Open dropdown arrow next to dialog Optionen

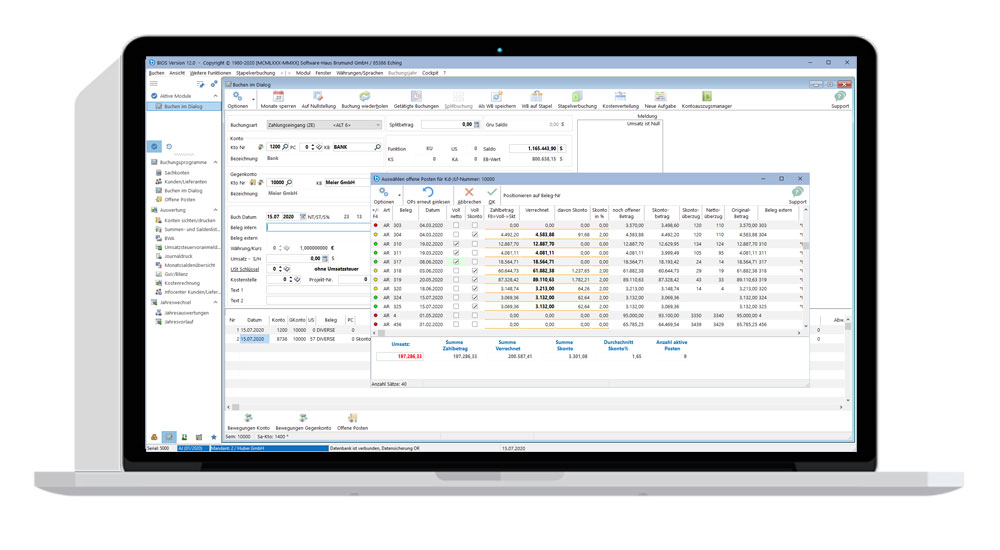click(399, 195)
